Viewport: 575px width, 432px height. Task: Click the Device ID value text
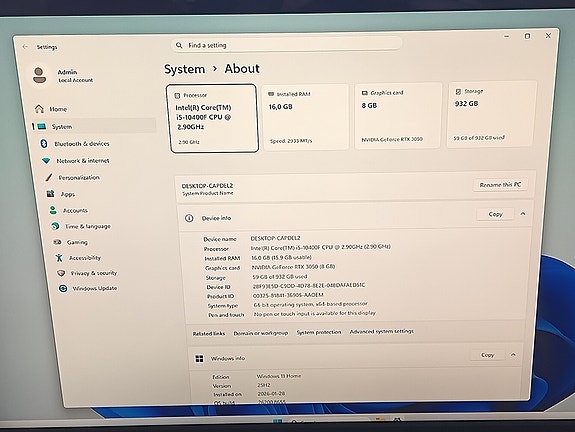point(309,286)
